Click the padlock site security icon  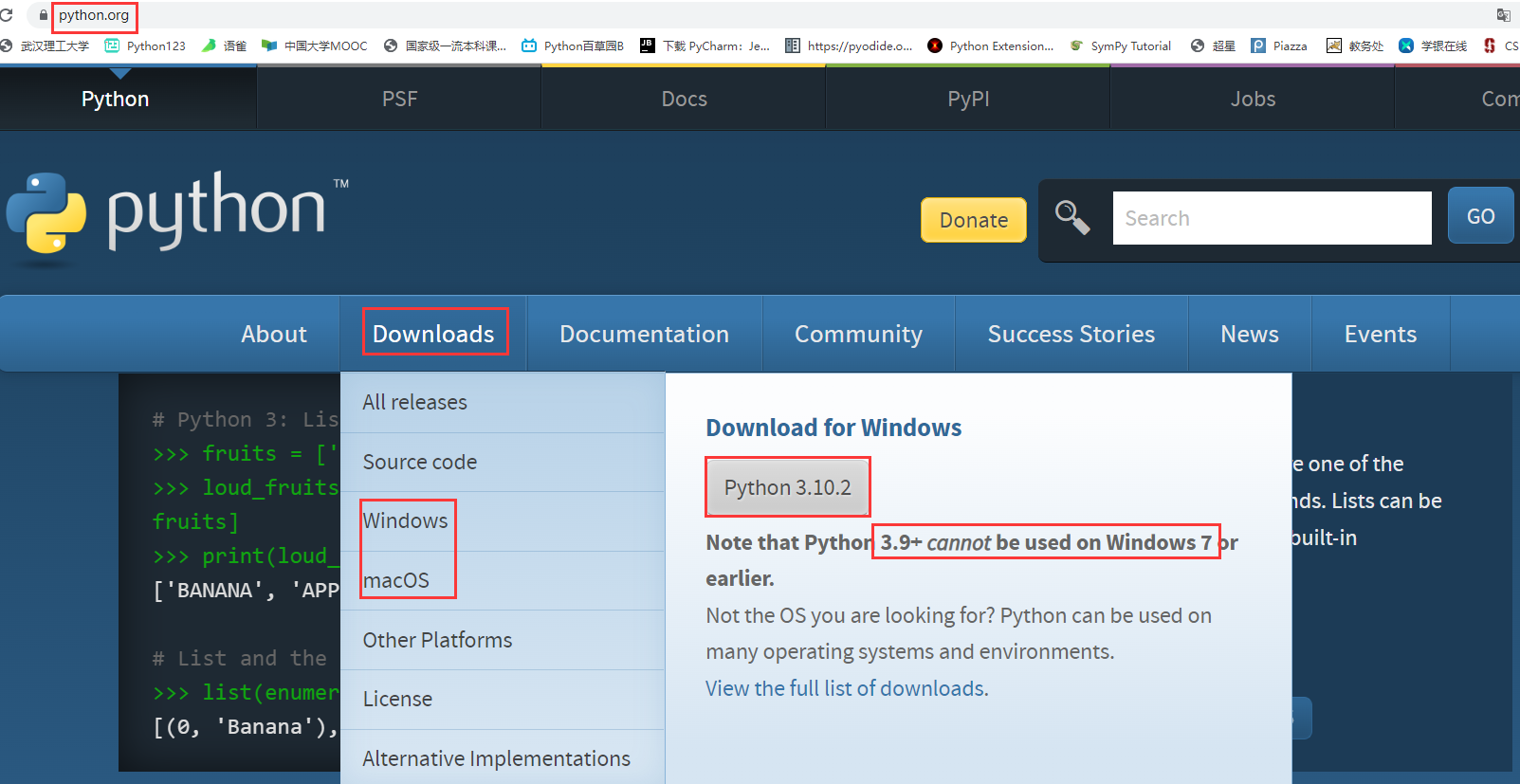pos(43,15)
